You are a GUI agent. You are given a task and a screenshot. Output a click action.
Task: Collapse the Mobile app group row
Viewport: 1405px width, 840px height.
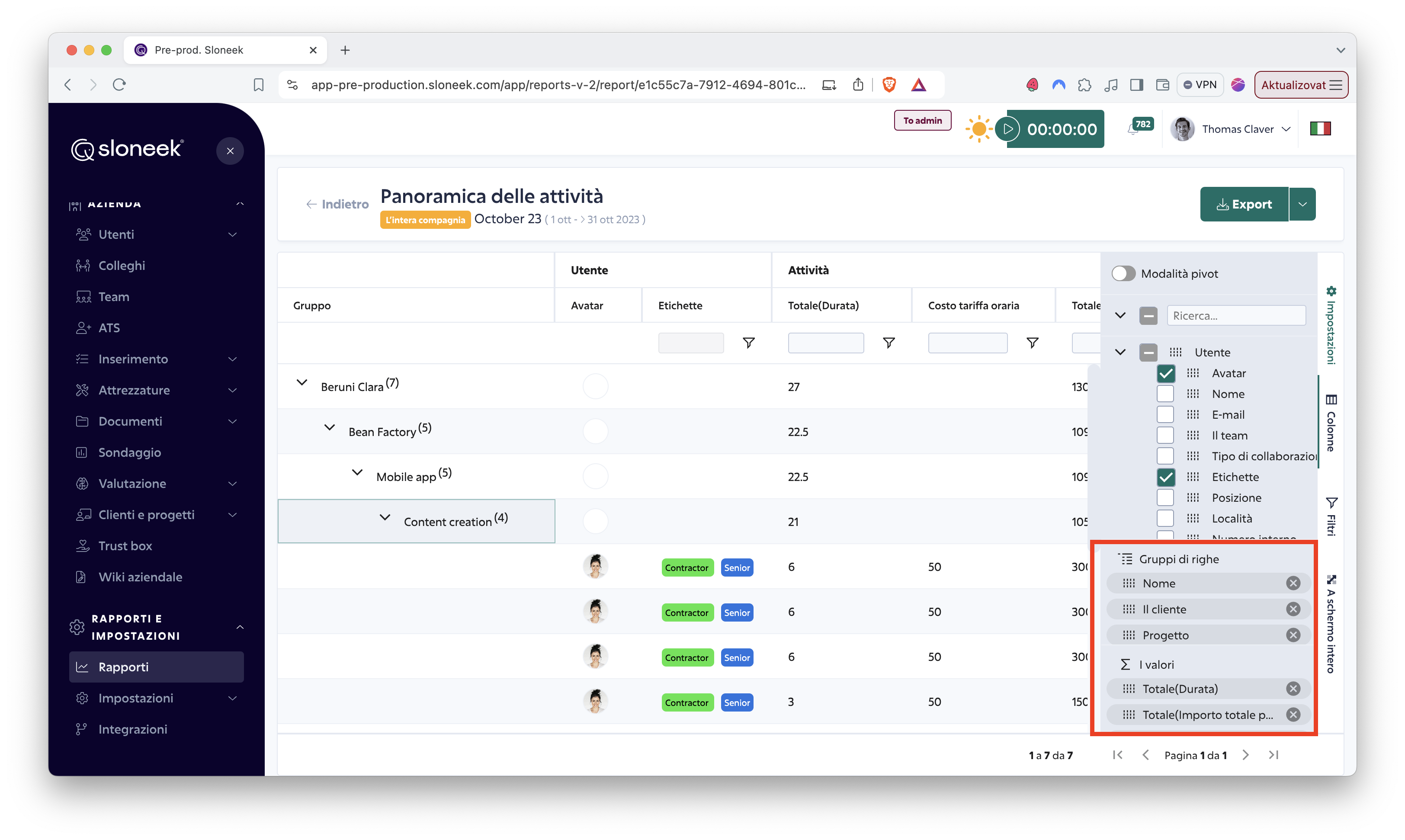(x=357, y=473)
